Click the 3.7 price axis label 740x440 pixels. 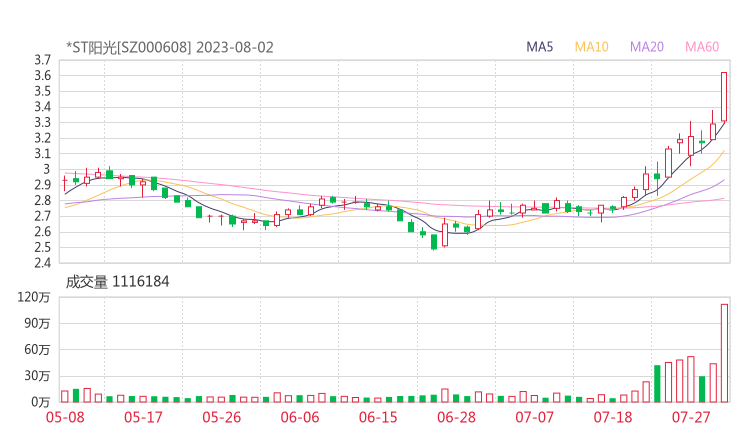pyautogui.click(x=41, y=60)
